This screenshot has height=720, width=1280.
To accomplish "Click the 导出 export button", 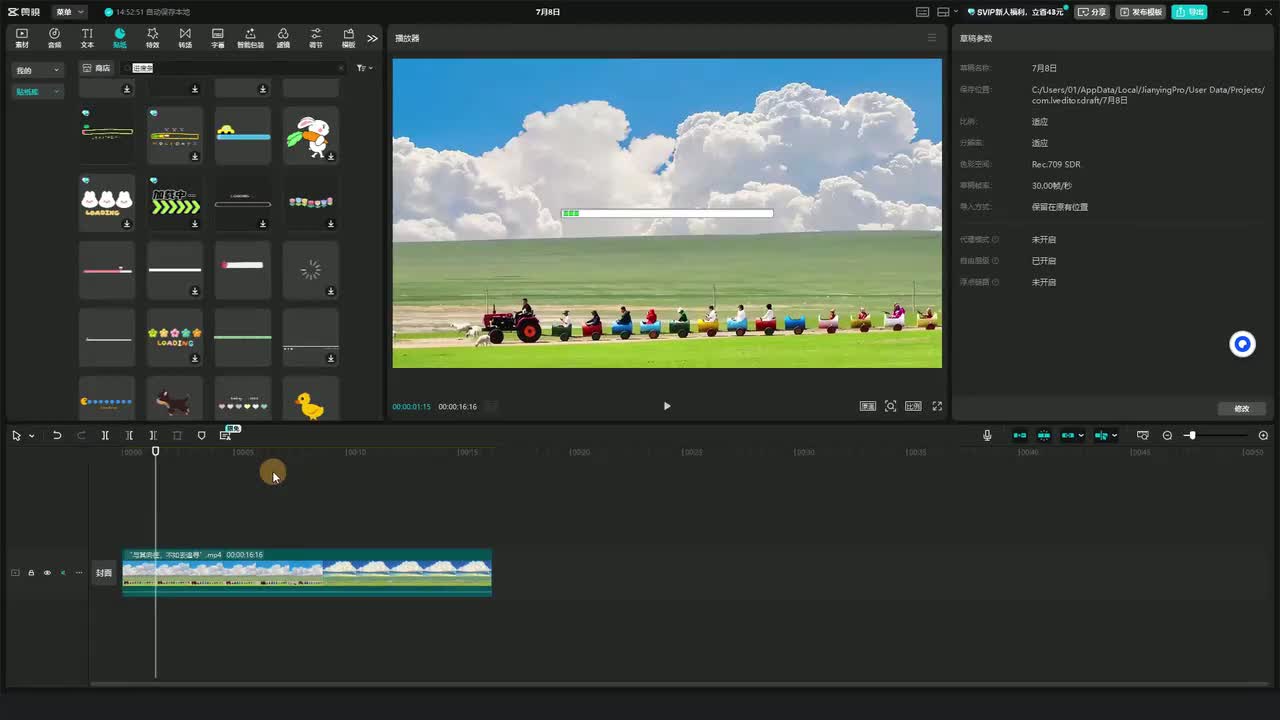I will [1190, 12].
